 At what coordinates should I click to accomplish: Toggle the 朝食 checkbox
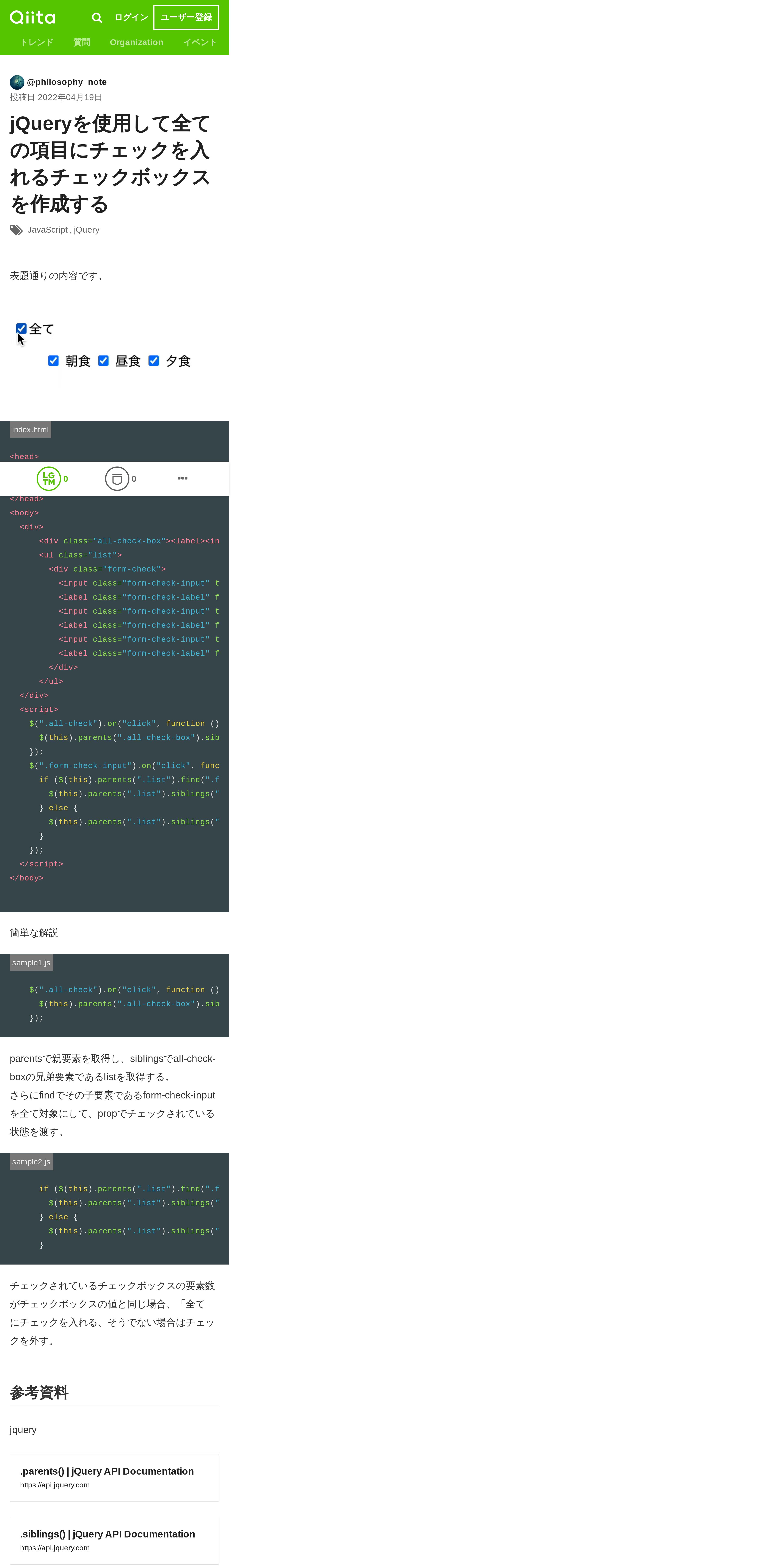54,361
